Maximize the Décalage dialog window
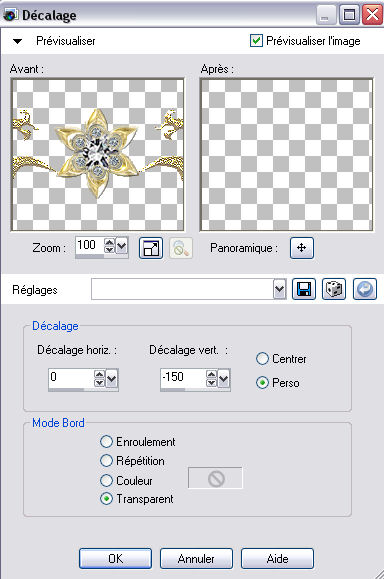384x579 pixels. coord(349,15)
